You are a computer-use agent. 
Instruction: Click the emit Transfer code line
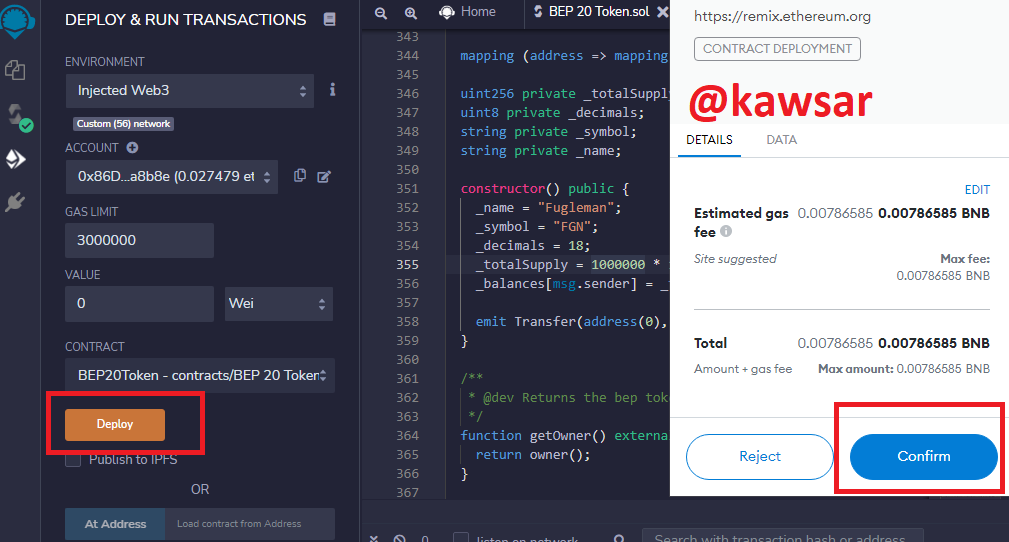pos(571,321)
